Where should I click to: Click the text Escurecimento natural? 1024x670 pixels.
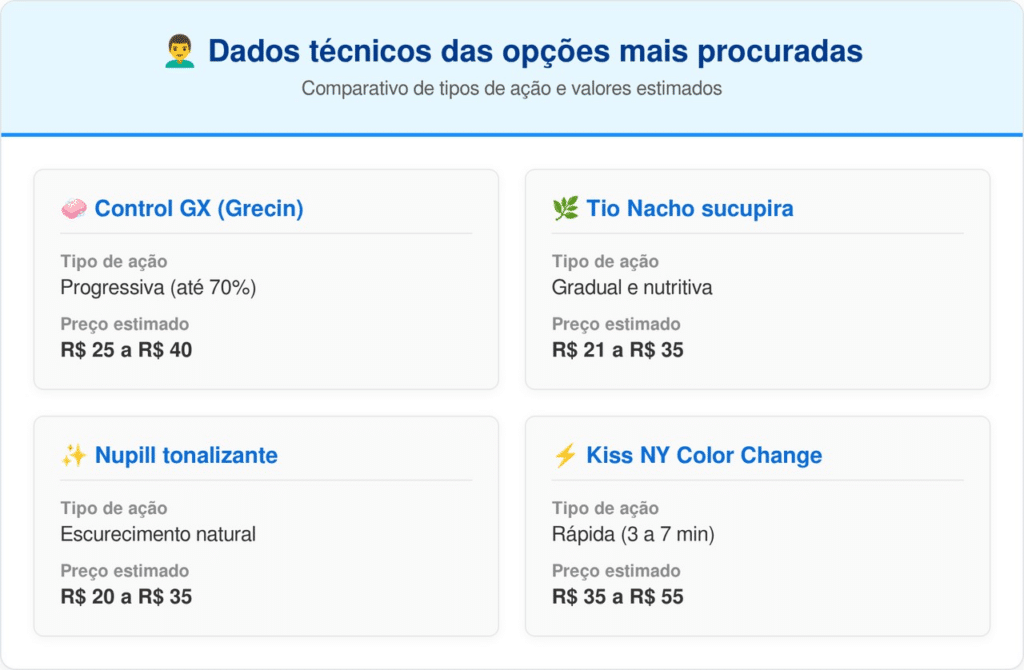[x=158, y=534]
